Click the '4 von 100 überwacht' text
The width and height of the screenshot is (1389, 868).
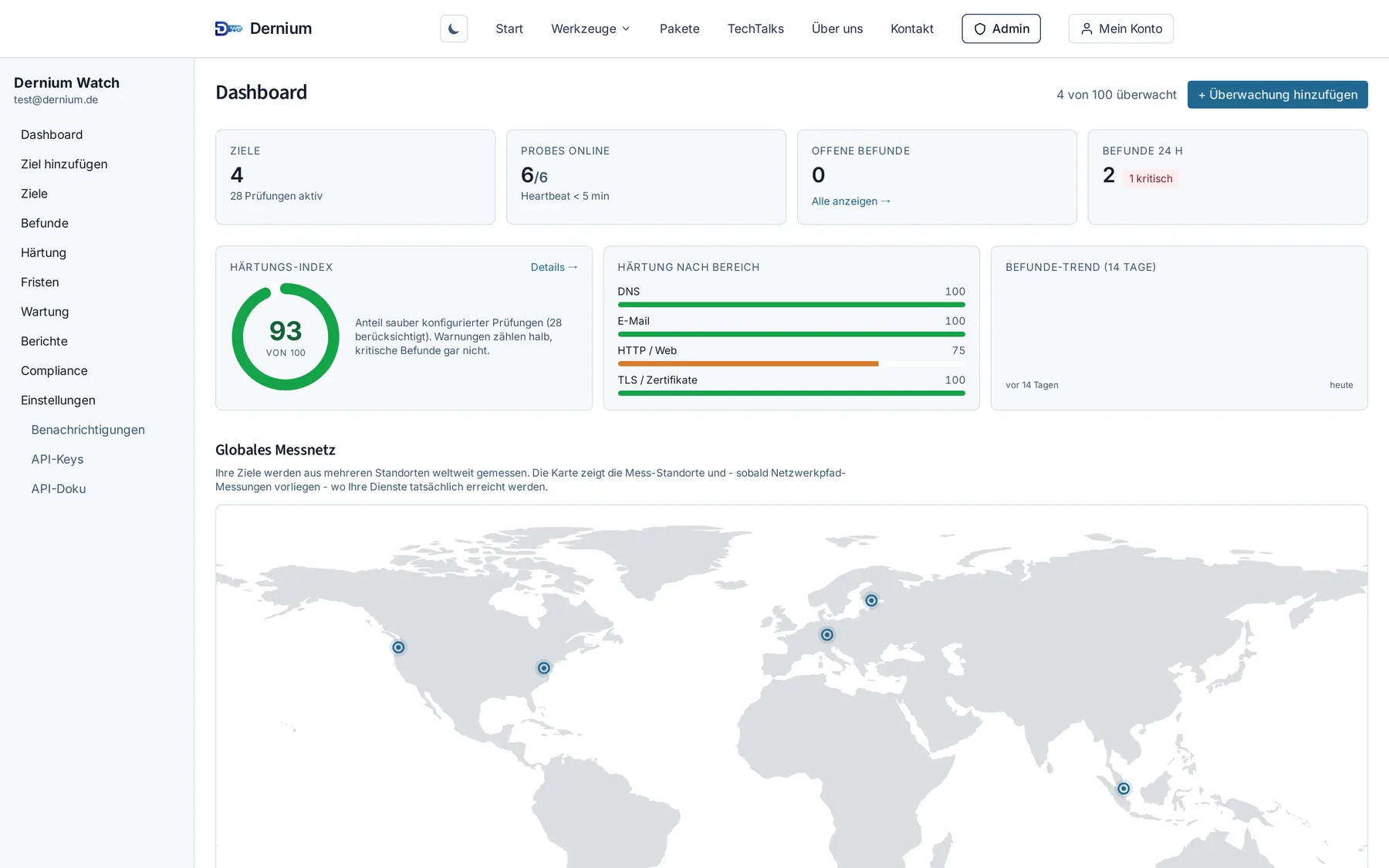tap(1117, 95)
